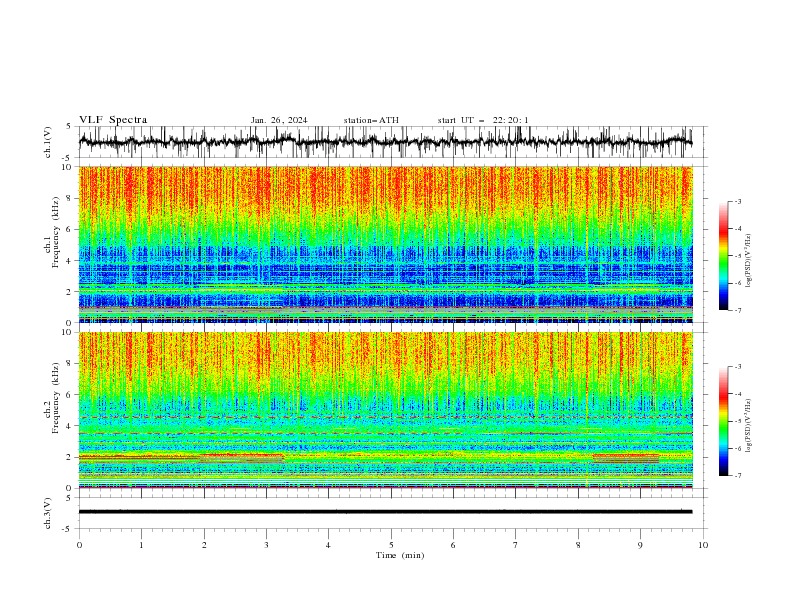Click the ch.3 flat black voltage trace

click(x=385, y=512)
